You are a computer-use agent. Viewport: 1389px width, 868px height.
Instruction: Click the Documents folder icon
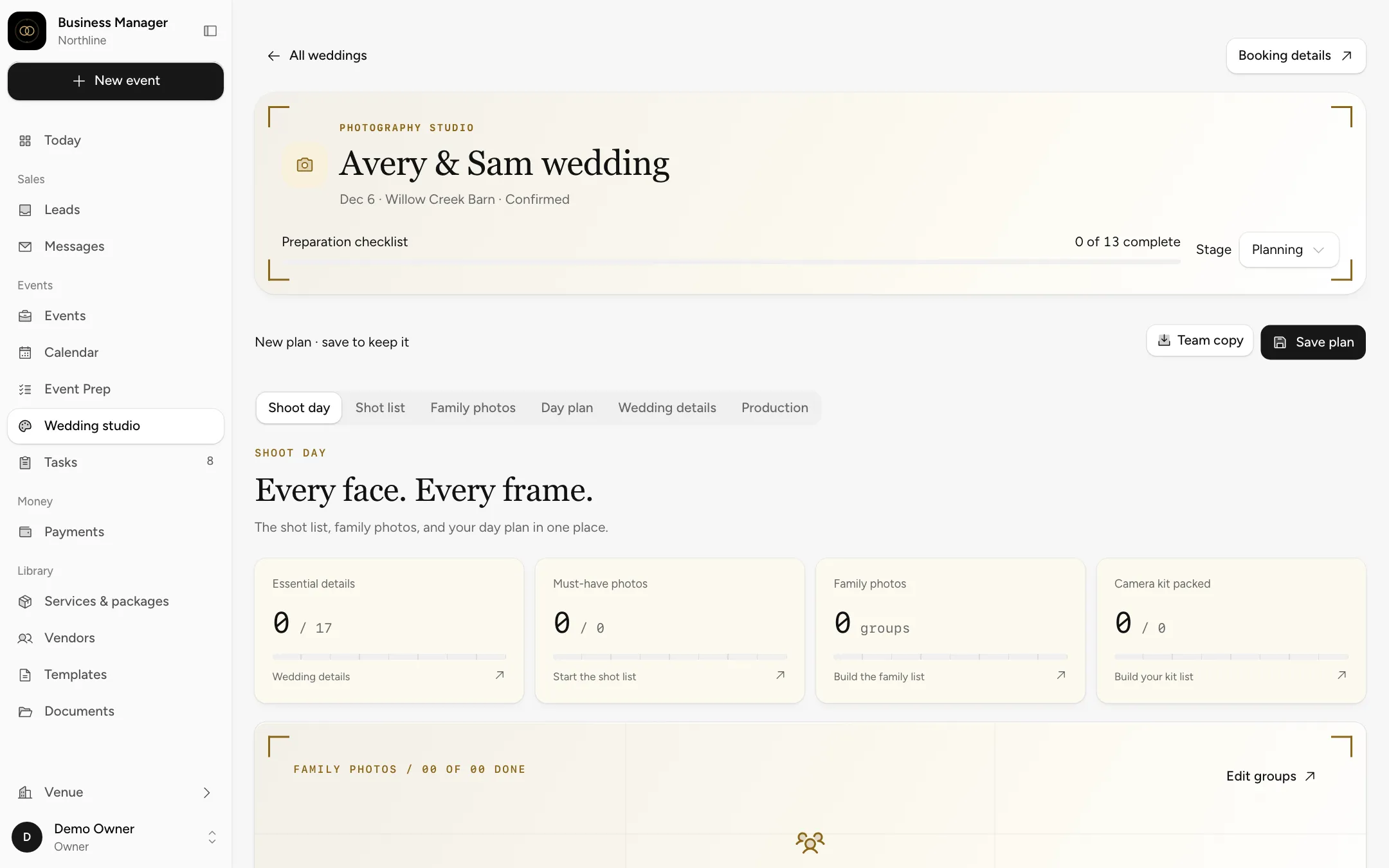pos(25,711)
